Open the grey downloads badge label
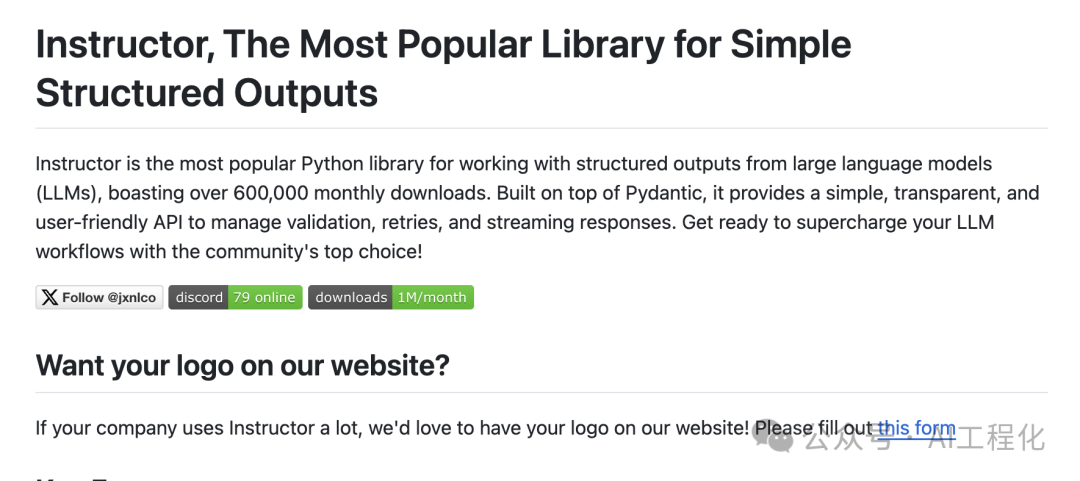This screenshot has width=1080, height=481. point(351,298)
